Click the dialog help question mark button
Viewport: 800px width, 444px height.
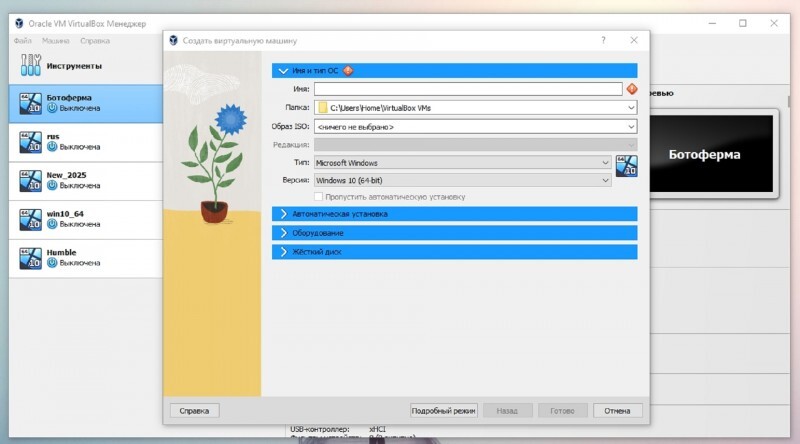click(603, 40)
